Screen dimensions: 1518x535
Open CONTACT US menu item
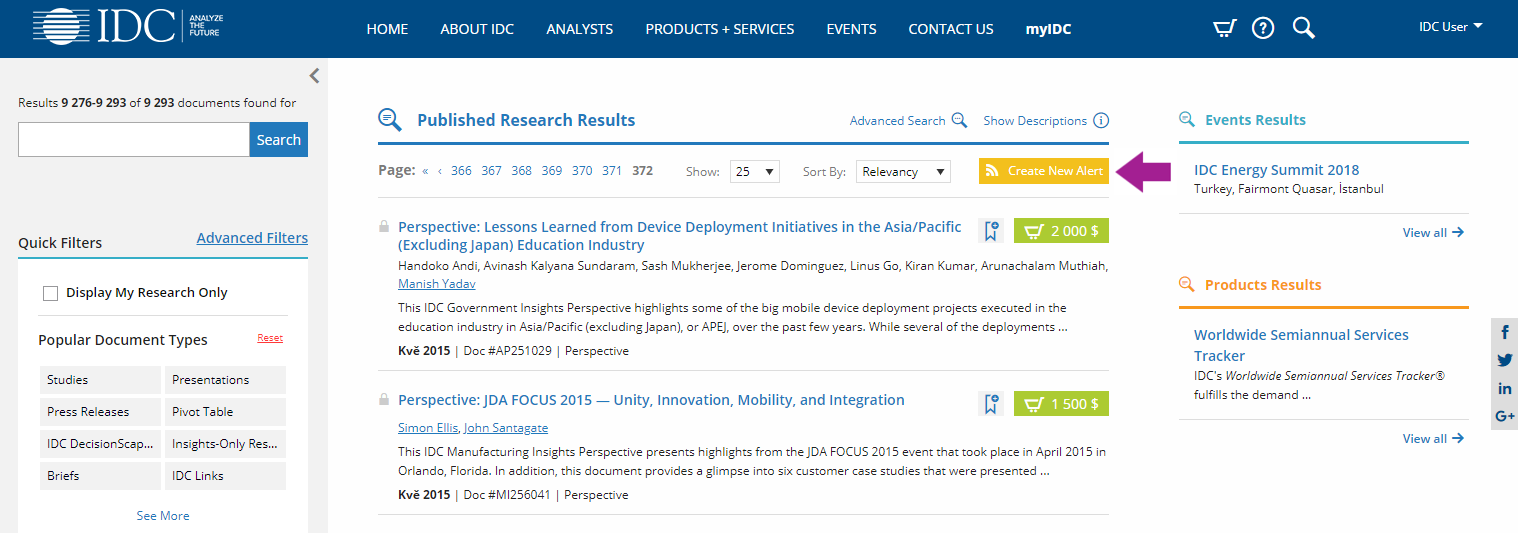(x=951, y=29)
